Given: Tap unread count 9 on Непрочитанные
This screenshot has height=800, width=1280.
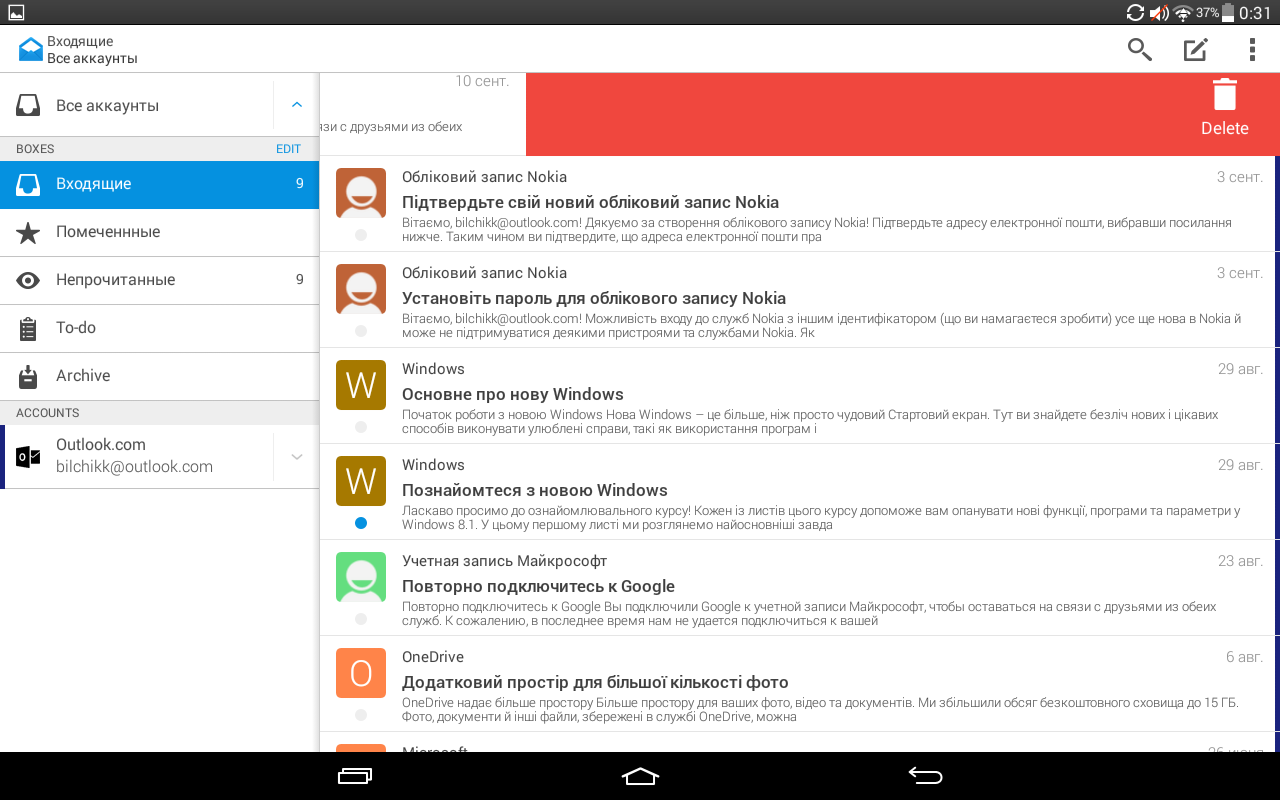Looking at the screenshot, I should (299, 280).
